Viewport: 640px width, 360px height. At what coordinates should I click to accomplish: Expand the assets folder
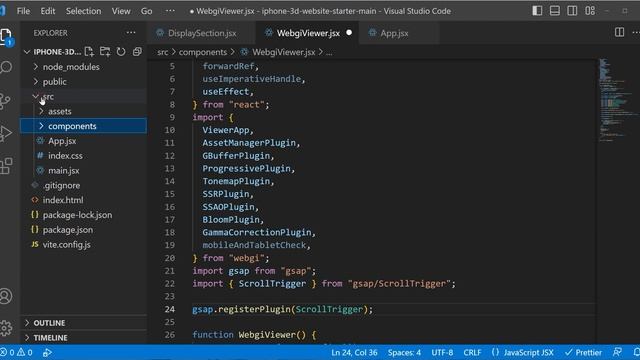click(84, 111)
